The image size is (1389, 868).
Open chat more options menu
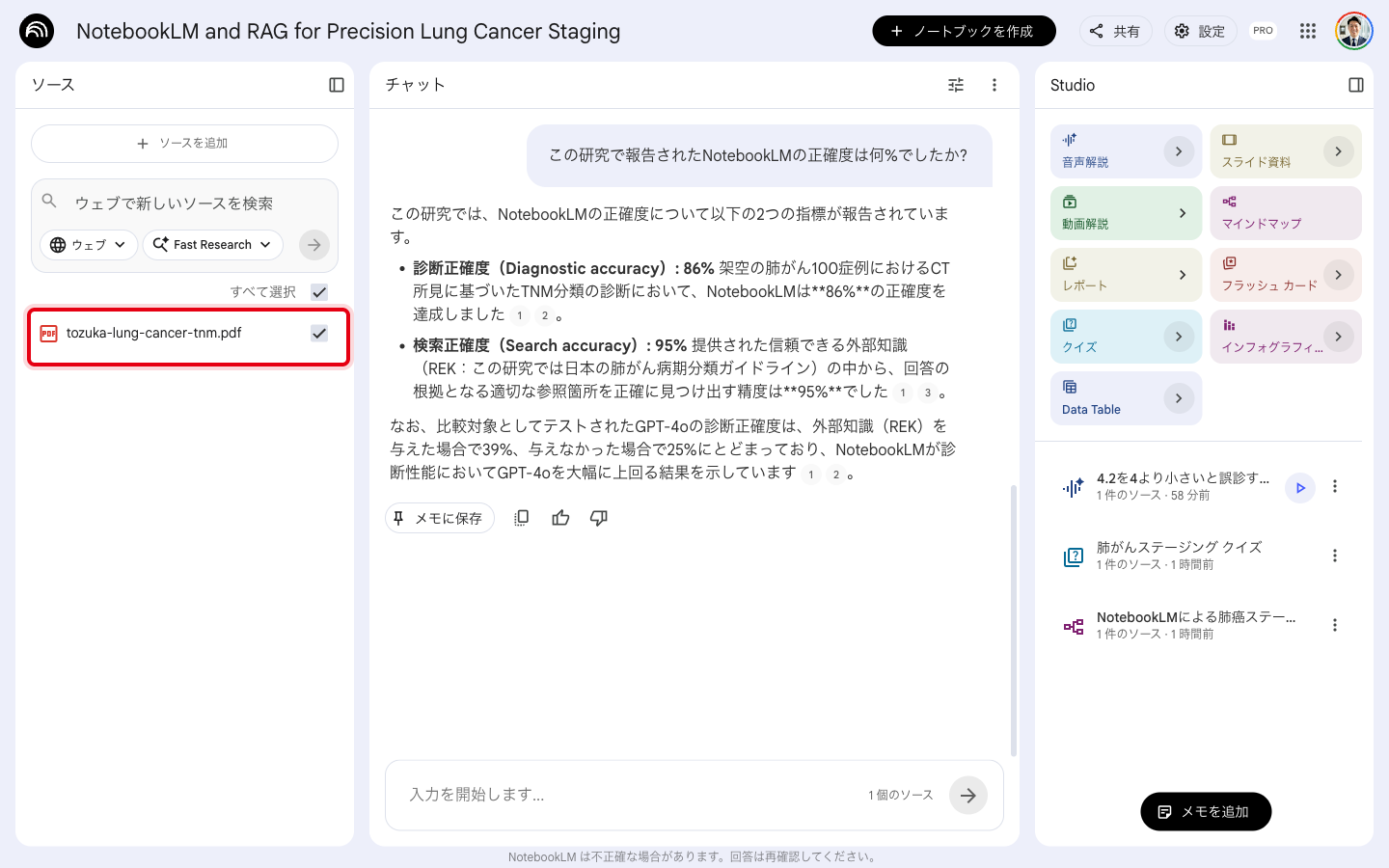click(x=994, y=85)
